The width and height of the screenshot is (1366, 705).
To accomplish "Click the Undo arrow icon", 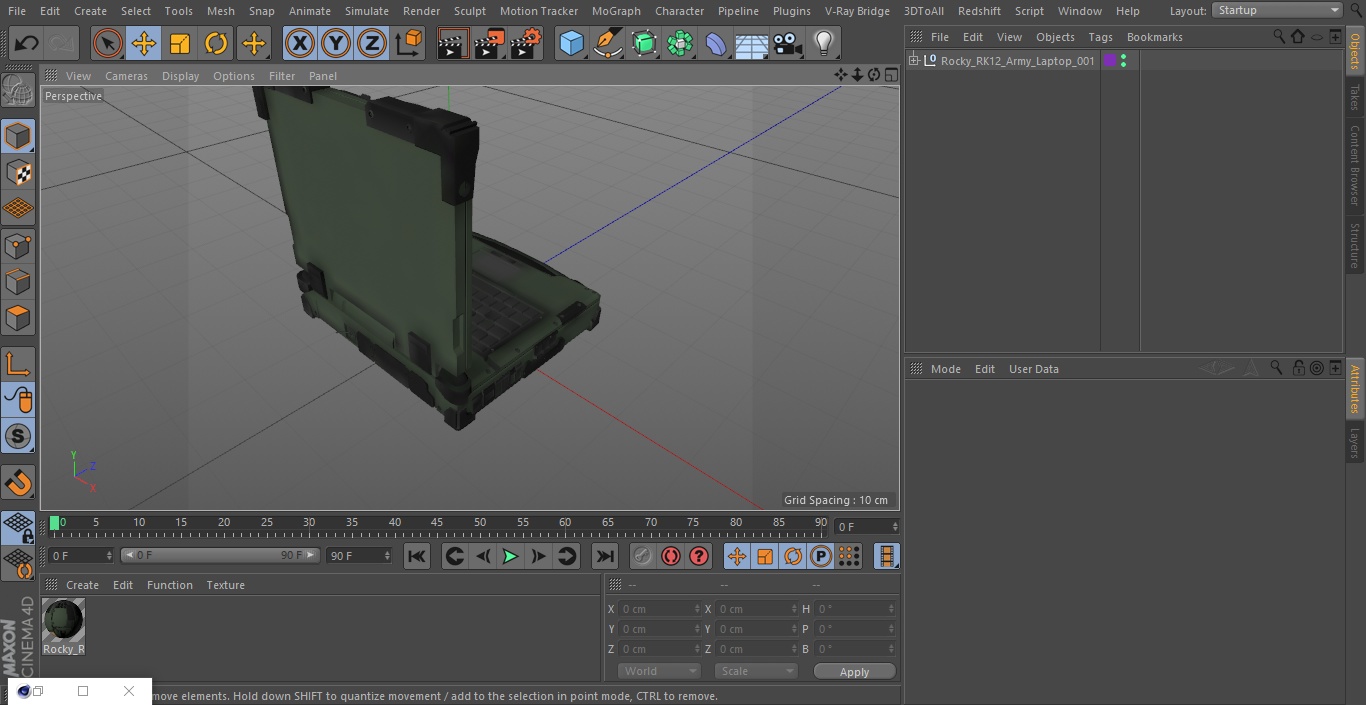I will click(27, 44).
